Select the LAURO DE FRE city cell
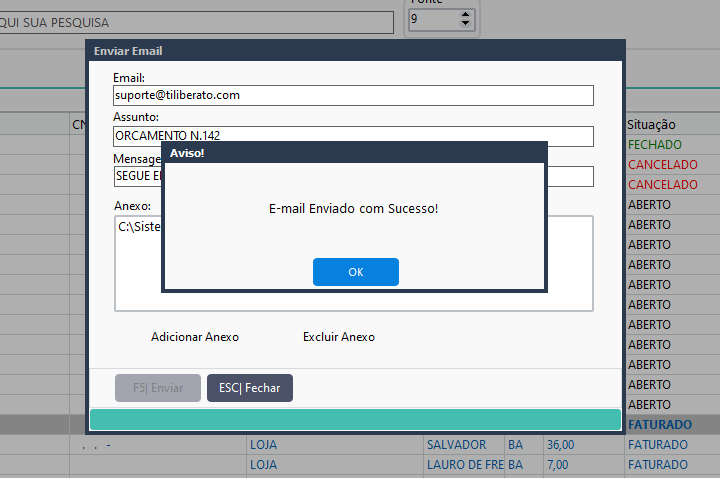 coord(465,465)
